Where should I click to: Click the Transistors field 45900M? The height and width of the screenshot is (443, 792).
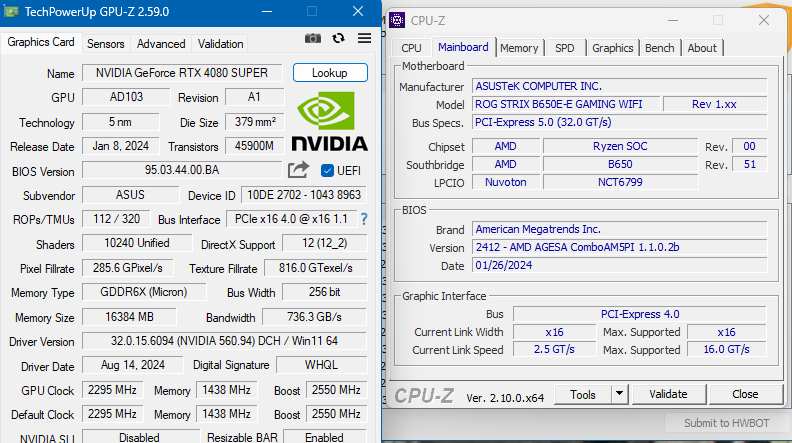(x=255, y=146)
